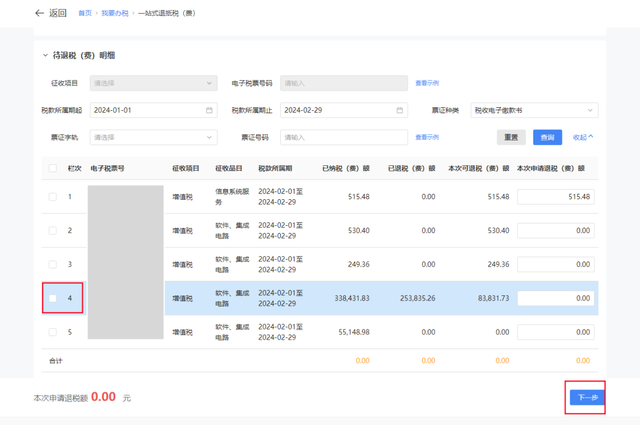640x425 pixels.
Task: Go to 首页 in the breadcrumb
Action: click(x=85, y=13)
